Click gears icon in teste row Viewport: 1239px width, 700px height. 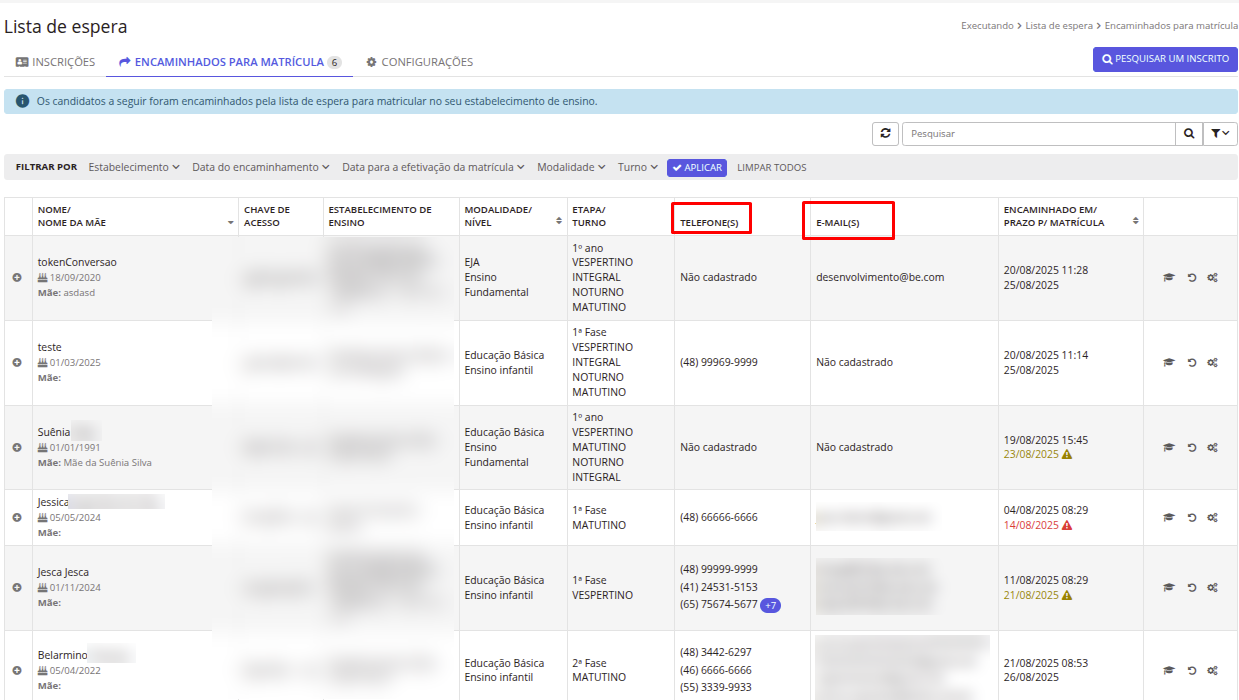[1212, 363]
